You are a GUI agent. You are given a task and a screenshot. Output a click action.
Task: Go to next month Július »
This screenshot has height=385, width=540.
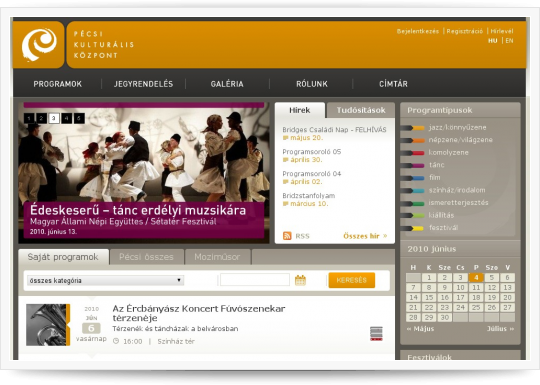500,329
